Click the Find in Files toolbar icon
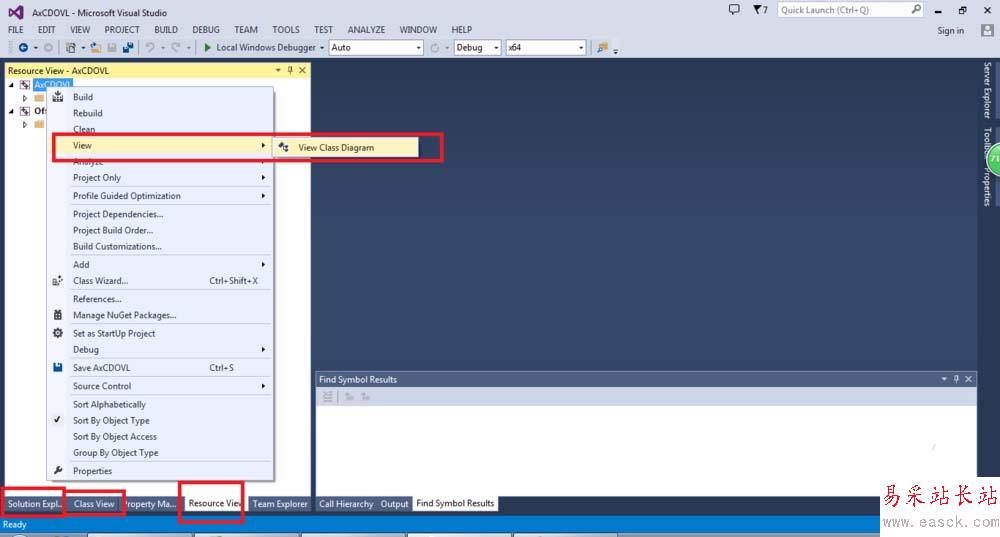The image size is (1000, 537). pos(602,48)
